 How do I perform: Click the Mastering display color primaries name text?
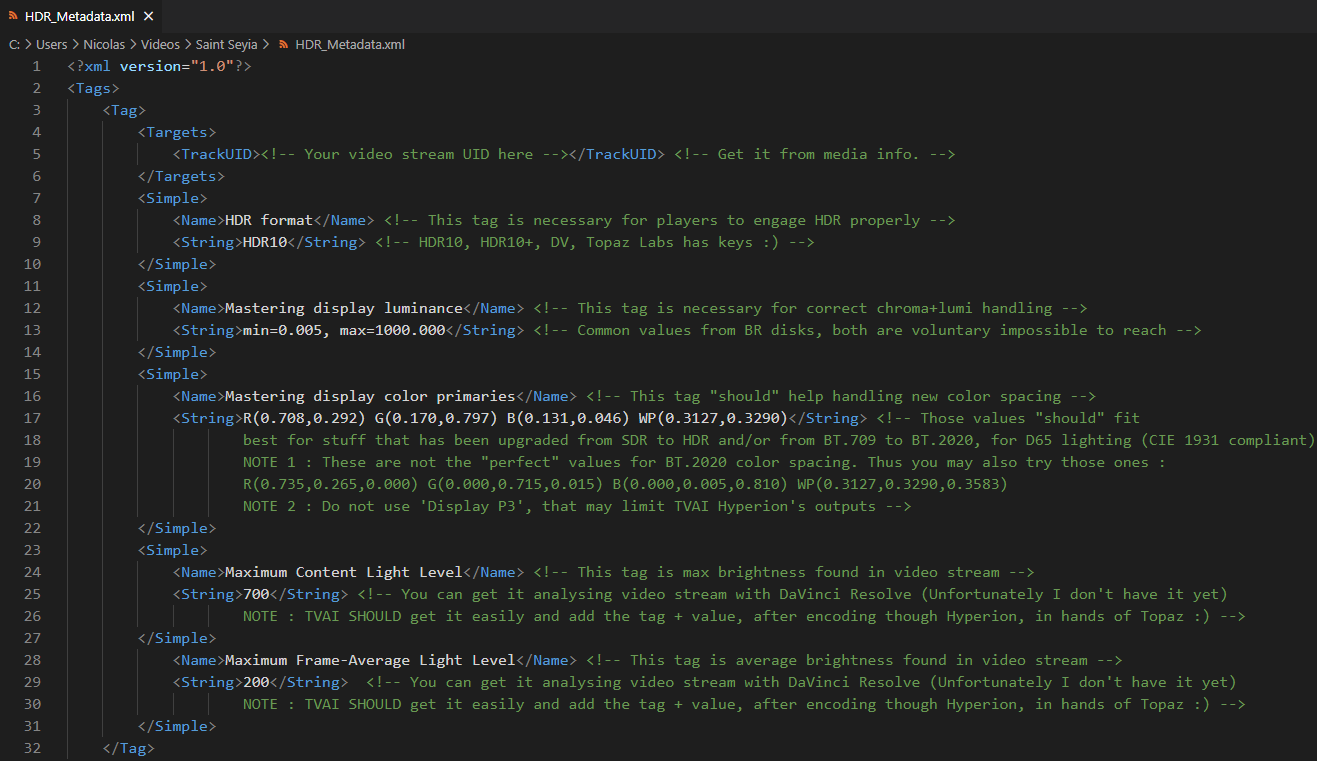(x=370, y=396)
